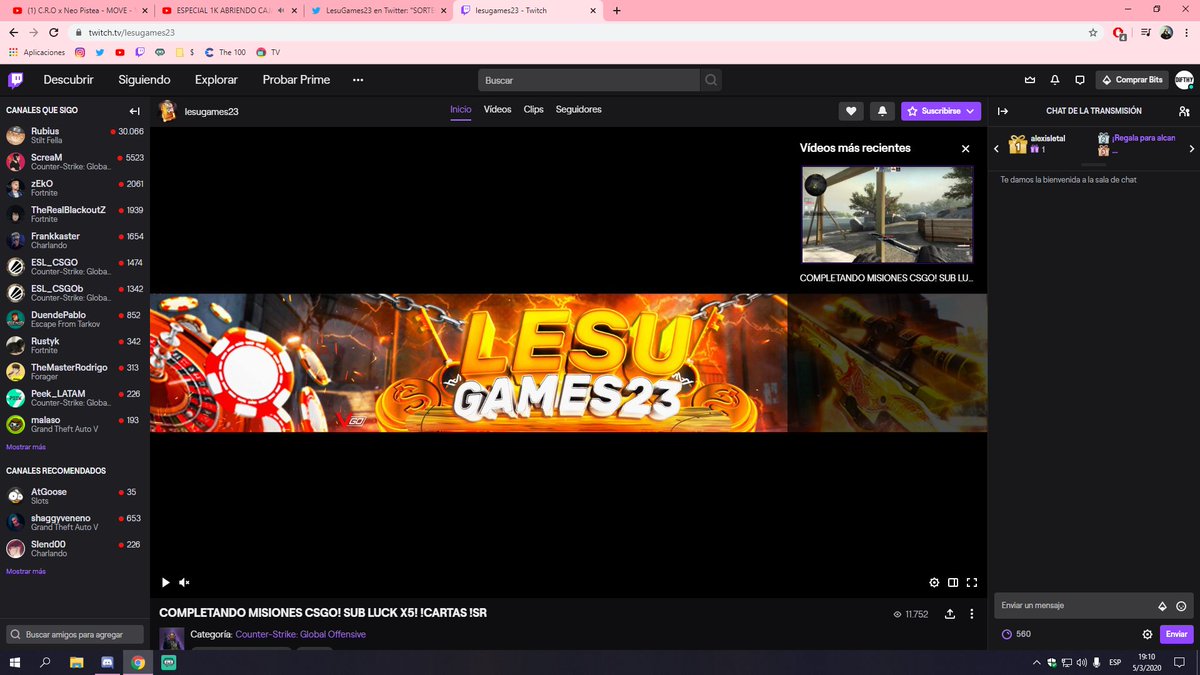Click in the Buscar search field
Screen dimensions: 1200x675
589,80
